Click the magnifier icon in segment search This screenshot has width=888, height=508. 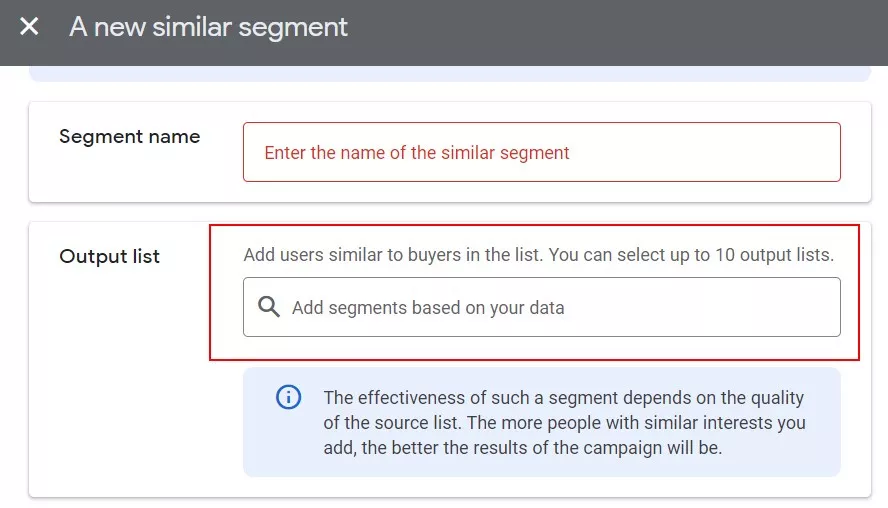268,307
